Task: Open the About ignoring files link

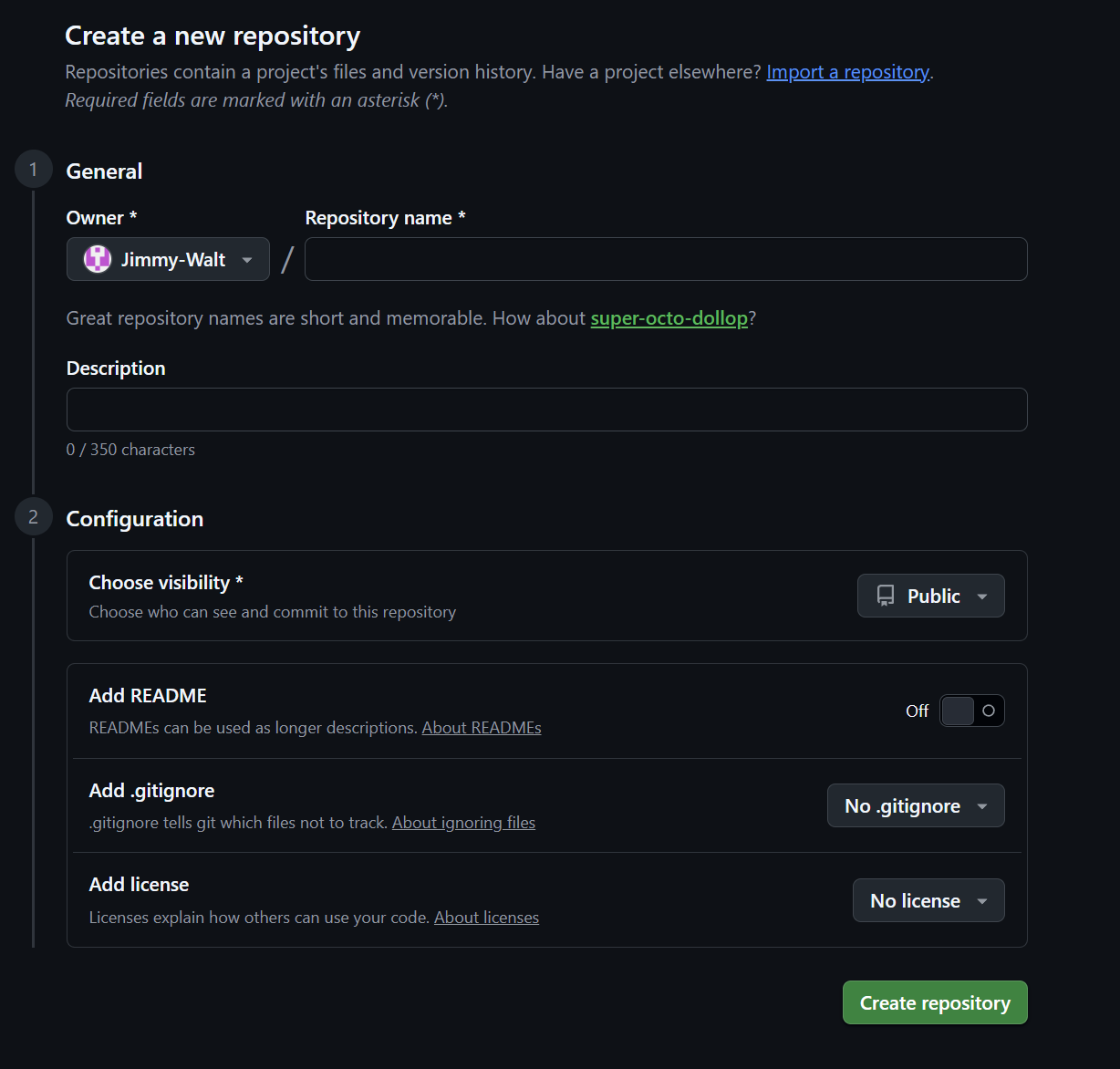Action: pyautogui.click(x=463, y=823)
